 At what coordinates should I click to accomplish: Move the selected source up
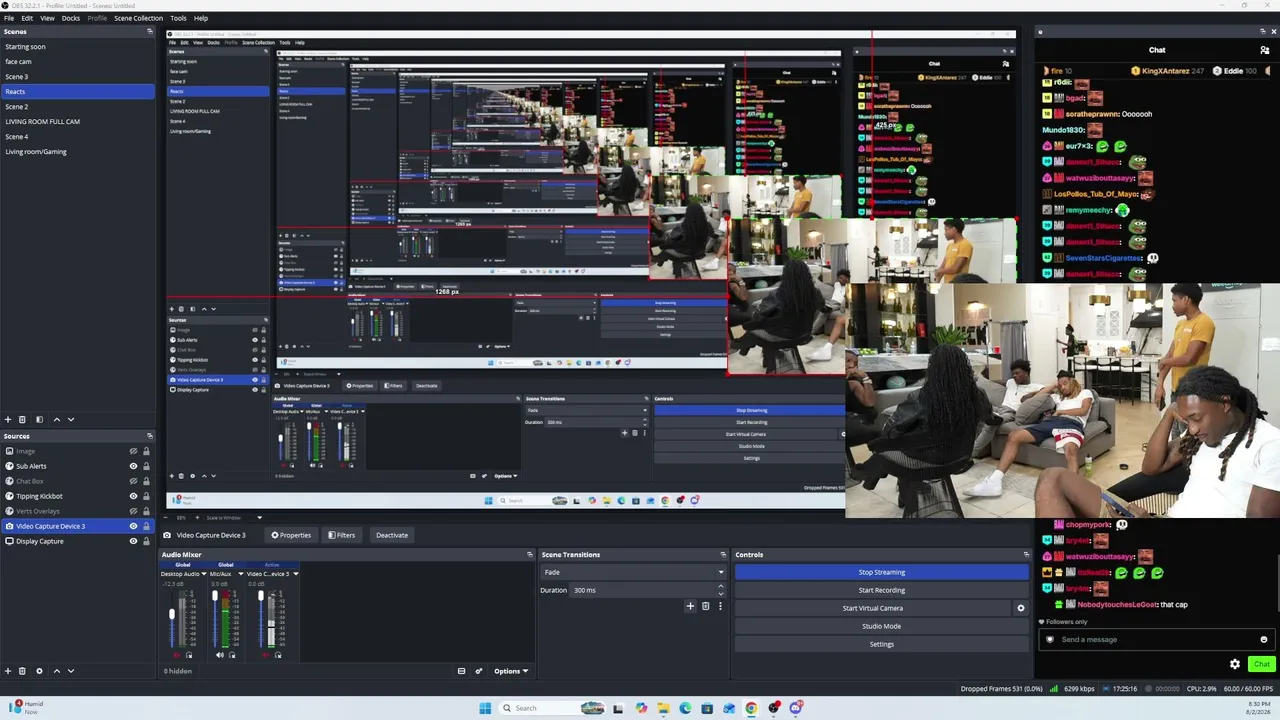click(x=56, y=671)
